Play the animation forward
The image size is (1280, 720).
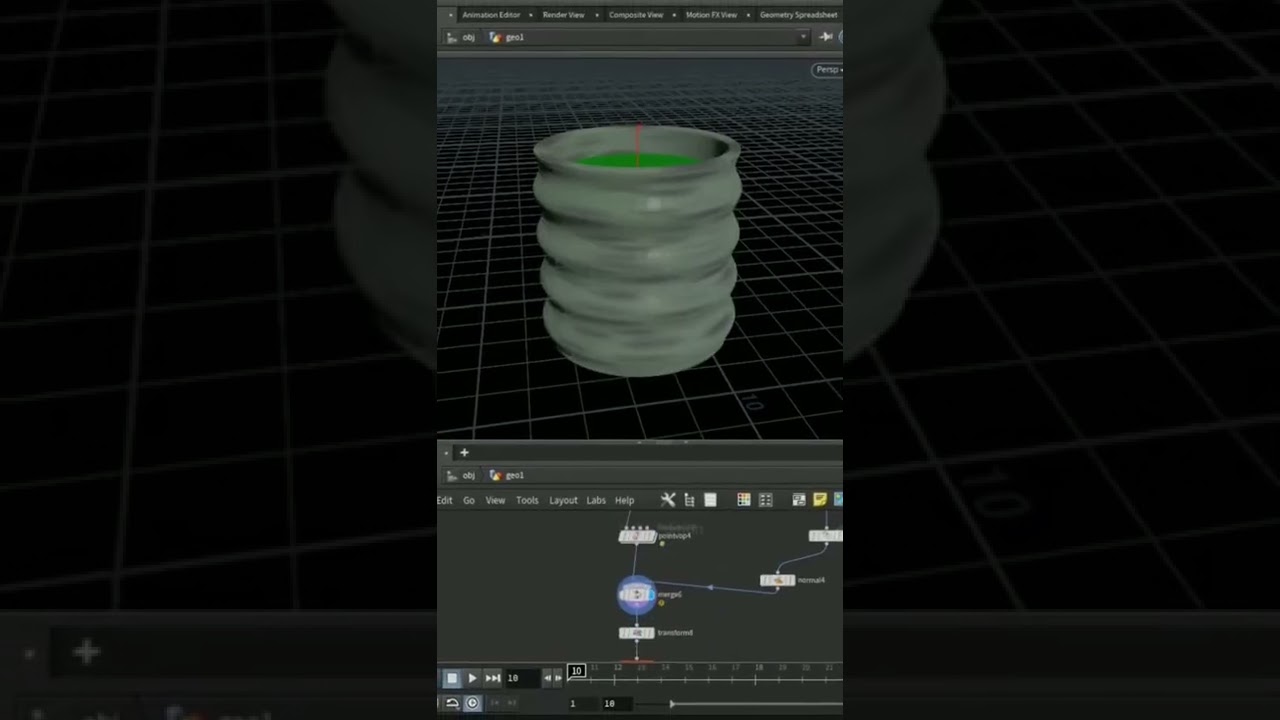[x=472, y=678]
